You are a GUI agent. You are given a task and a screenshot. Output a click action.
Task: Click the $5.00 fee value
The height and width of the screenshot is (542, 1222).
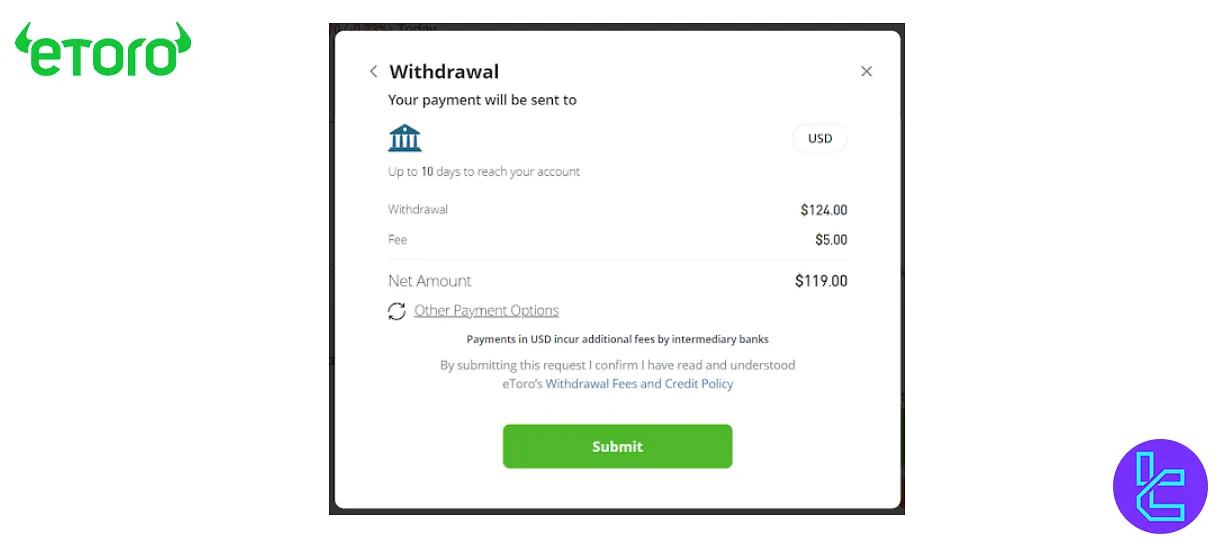coord(830,240)
